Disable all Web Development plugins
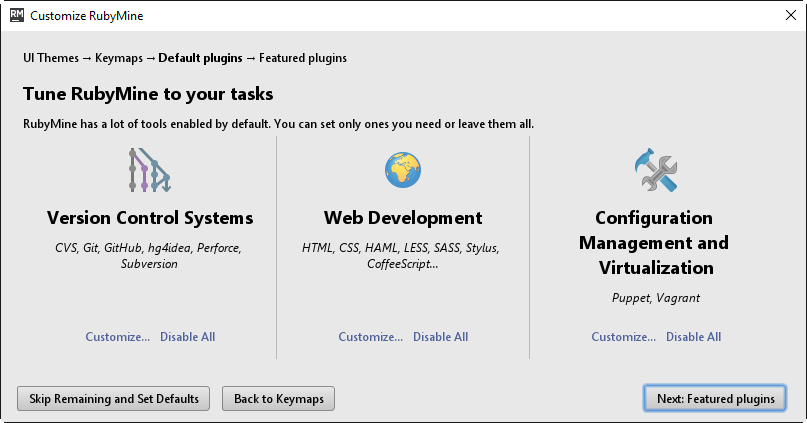The height and width of the screenshot is (423, 807). click(440, 337)
